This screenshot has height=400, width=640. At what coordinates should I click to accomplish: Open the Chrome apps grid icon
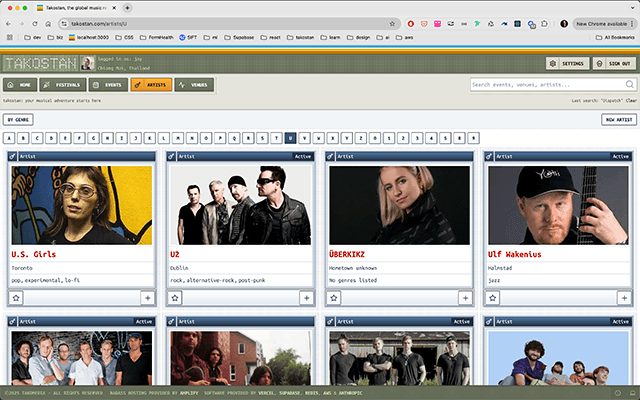point(10,37)
